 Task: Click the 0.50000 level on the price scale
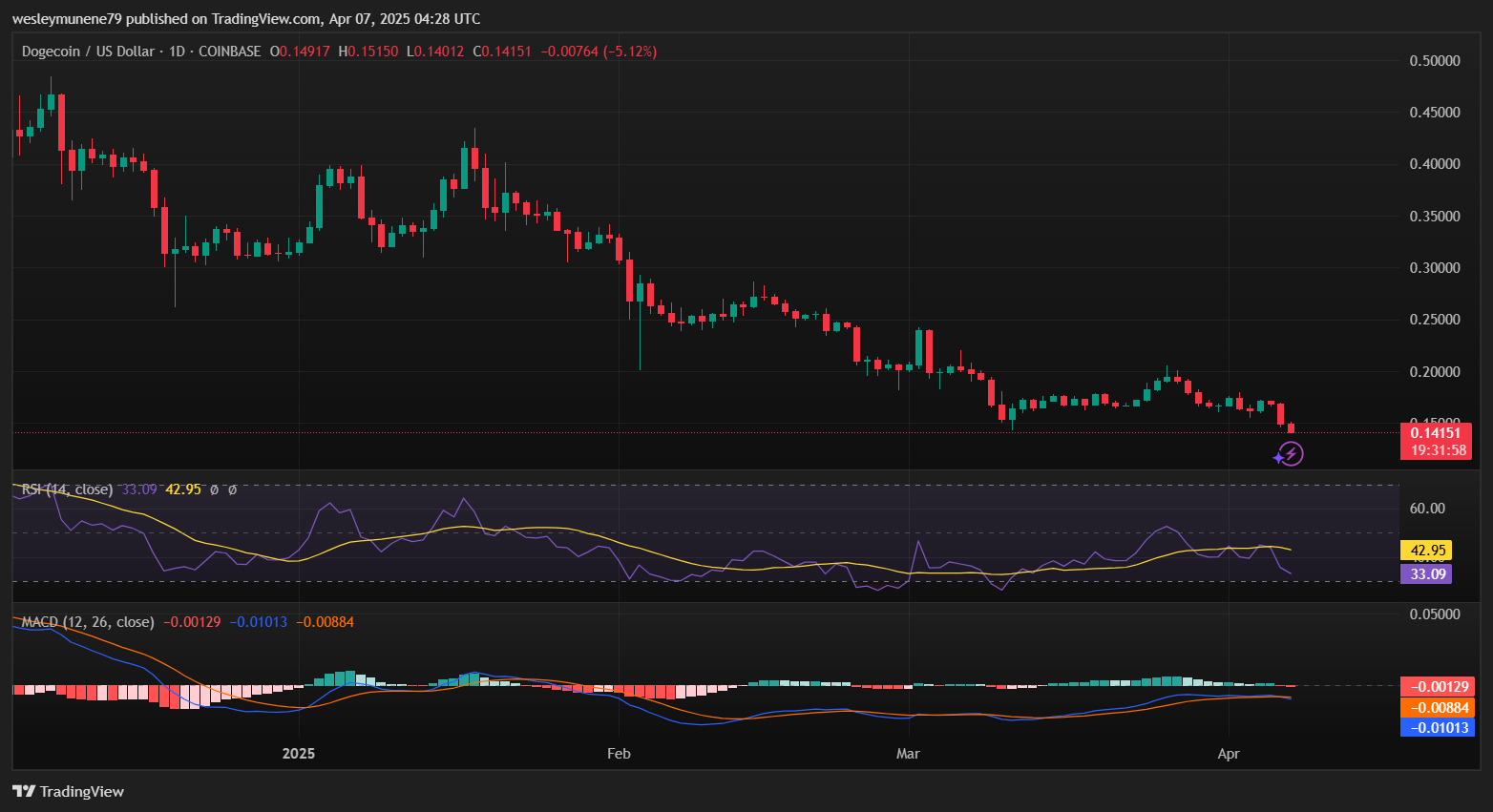click(x=1435, y=61)
